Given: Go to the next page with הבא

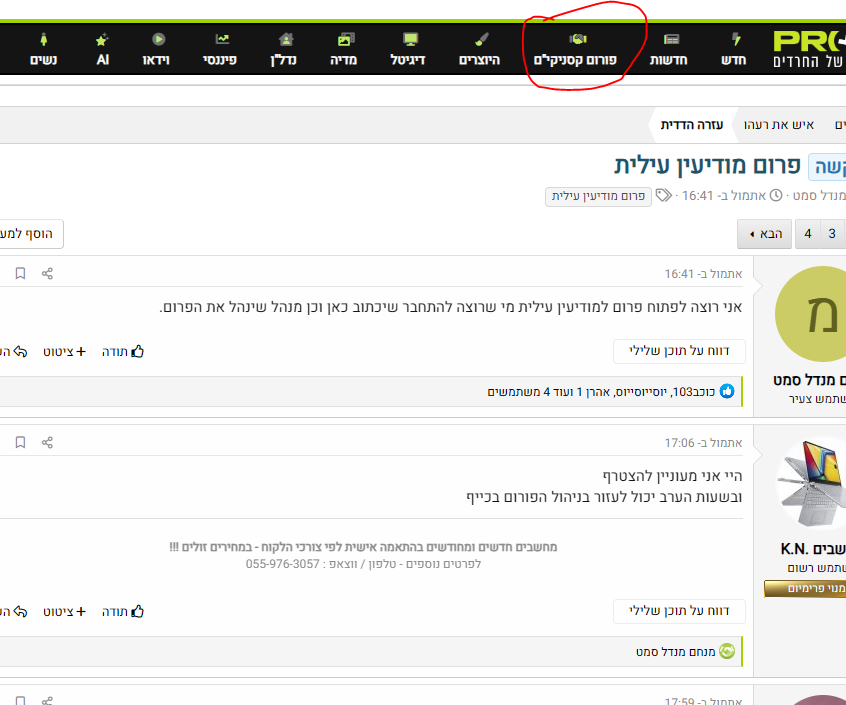Looking at the screenshot, I should click(x=765, y=234).
